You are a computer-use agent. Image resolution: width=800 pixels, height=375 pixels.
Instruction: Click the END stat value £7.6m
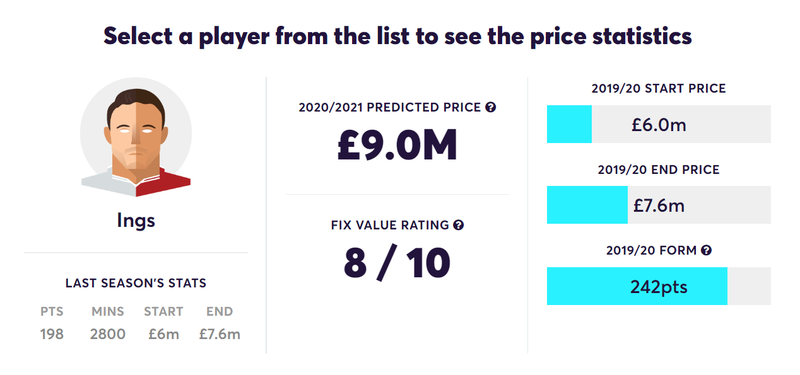219,334
